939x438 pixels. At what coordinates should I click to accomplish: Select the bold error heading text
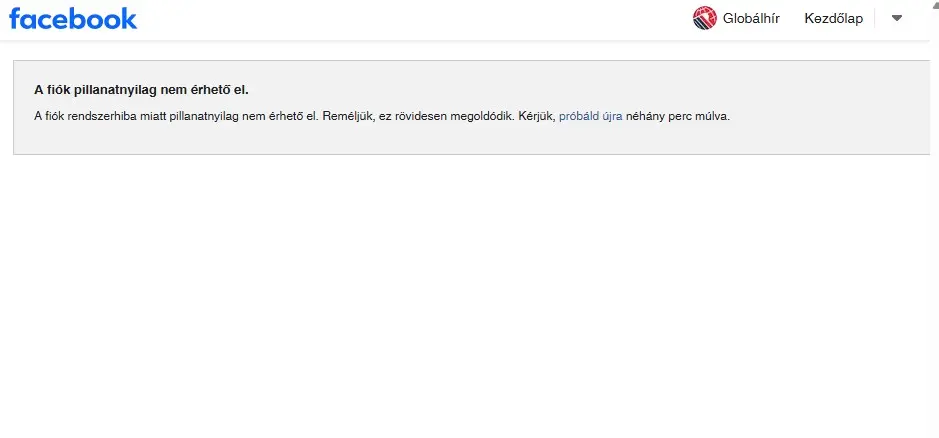[x=141, y=90]
